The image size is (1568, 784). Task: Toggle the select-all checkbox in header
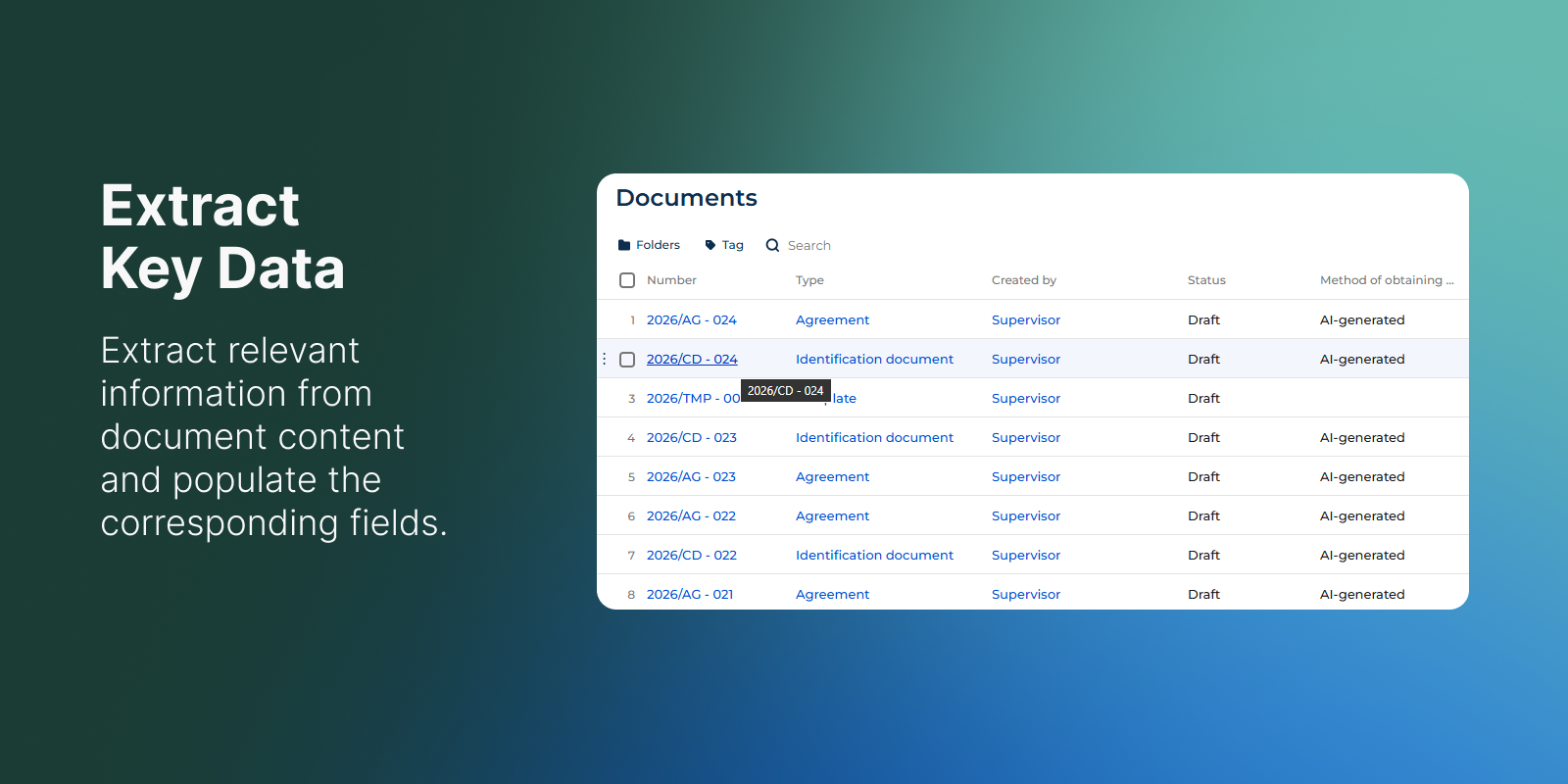point(627,280)
